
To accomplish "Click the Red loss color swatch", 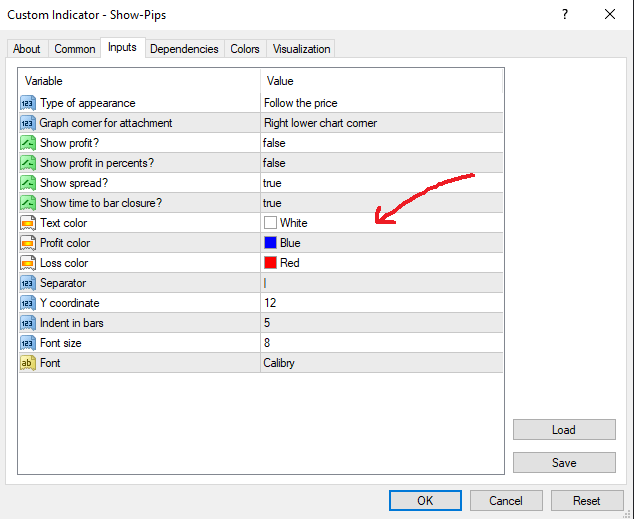I will coord(270,263).
